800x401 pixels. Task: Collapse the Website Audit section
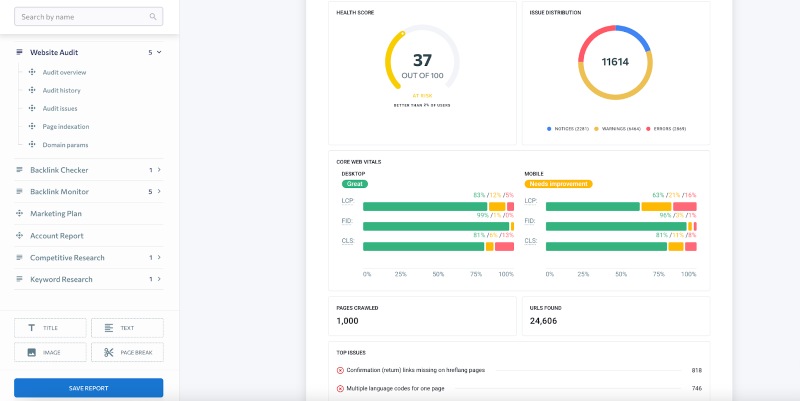tap(159, 51)
